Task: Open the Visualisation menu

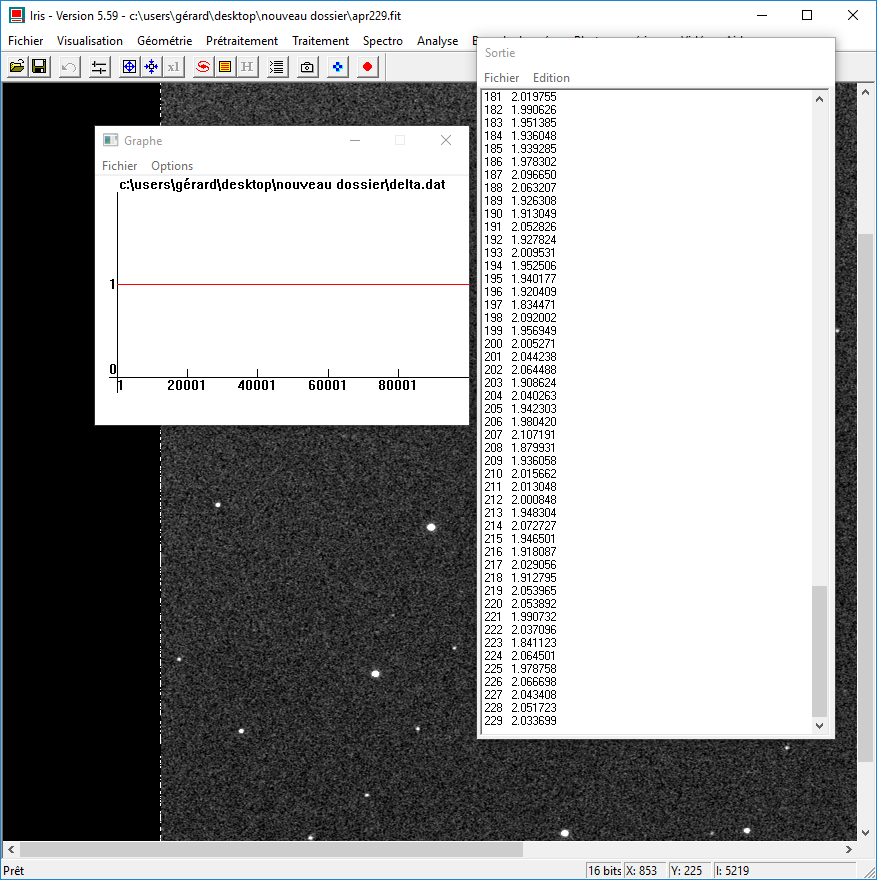Action: [90, 40]
